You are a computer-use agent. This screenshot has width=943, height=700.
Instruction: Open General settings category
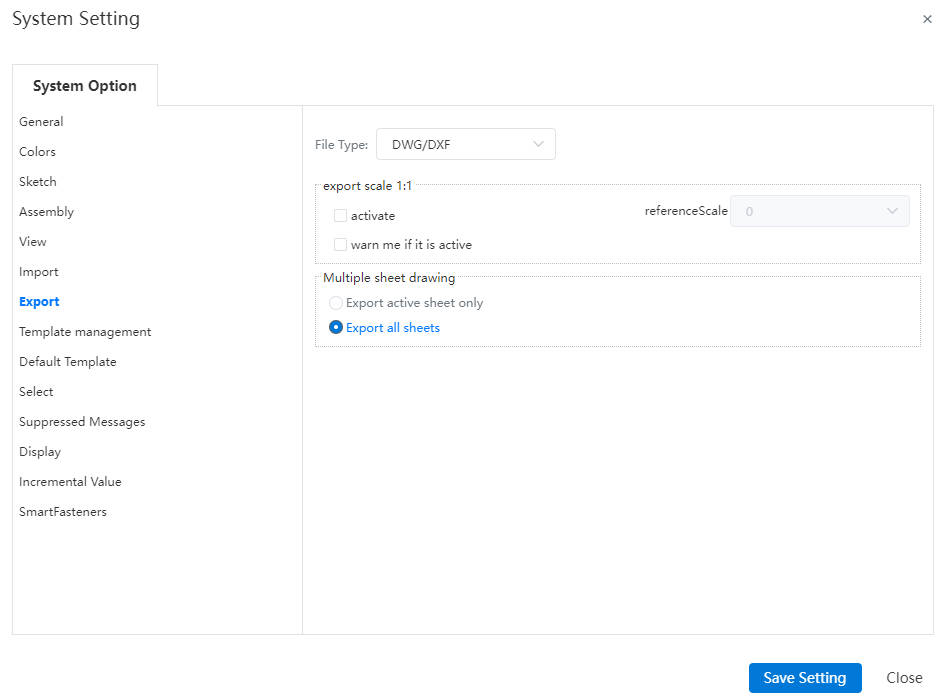click(x=41, y=121)
